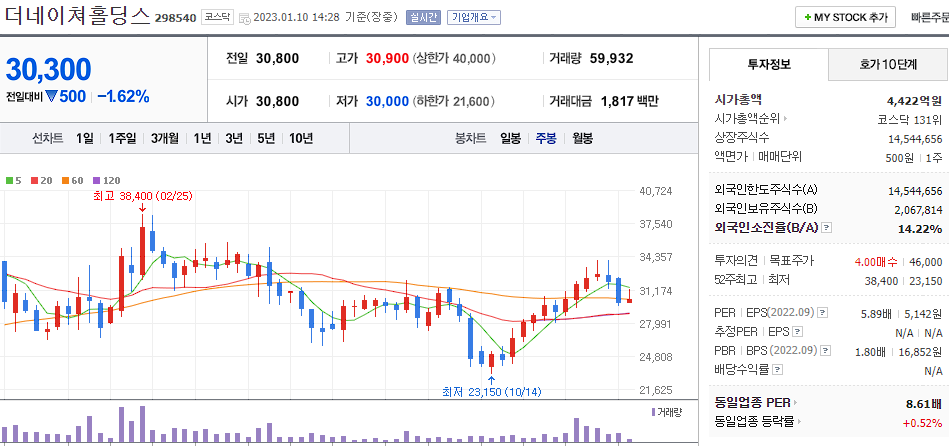
Task: Click the 코스닥 market badge
Action: [216, 18]
